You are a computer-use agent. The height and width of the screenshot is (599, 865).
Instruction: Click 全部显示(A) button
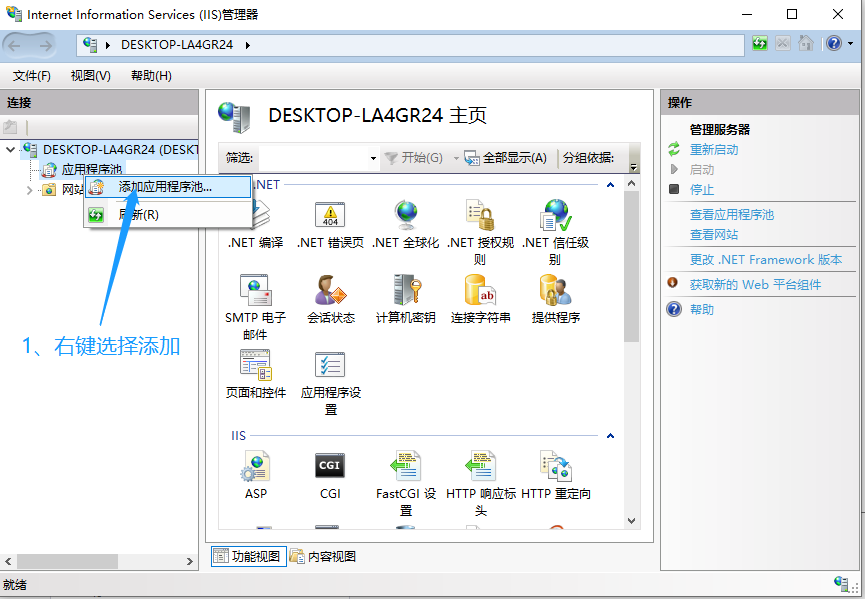click(505, 158)
